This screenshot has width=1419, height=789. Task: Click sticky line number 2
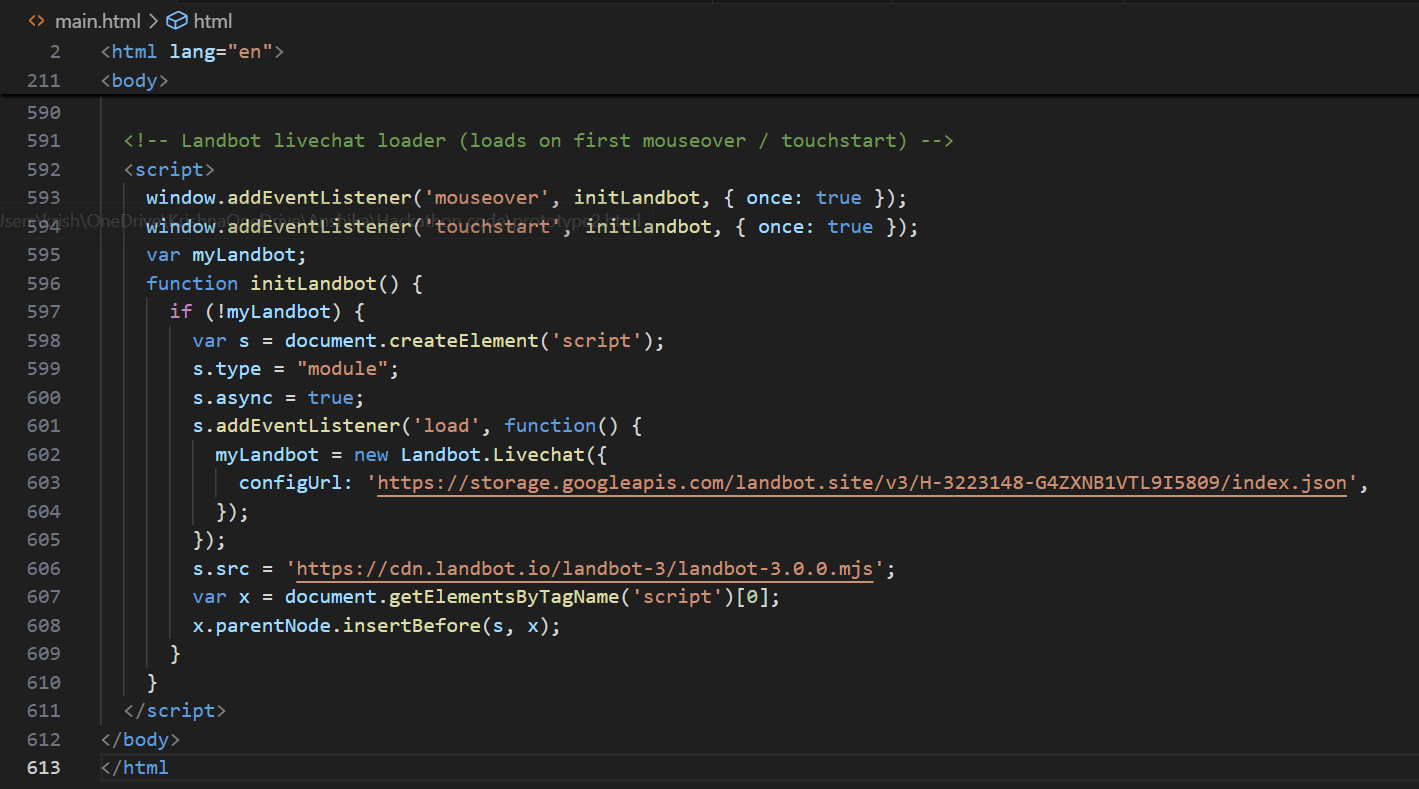pos(56,51)
